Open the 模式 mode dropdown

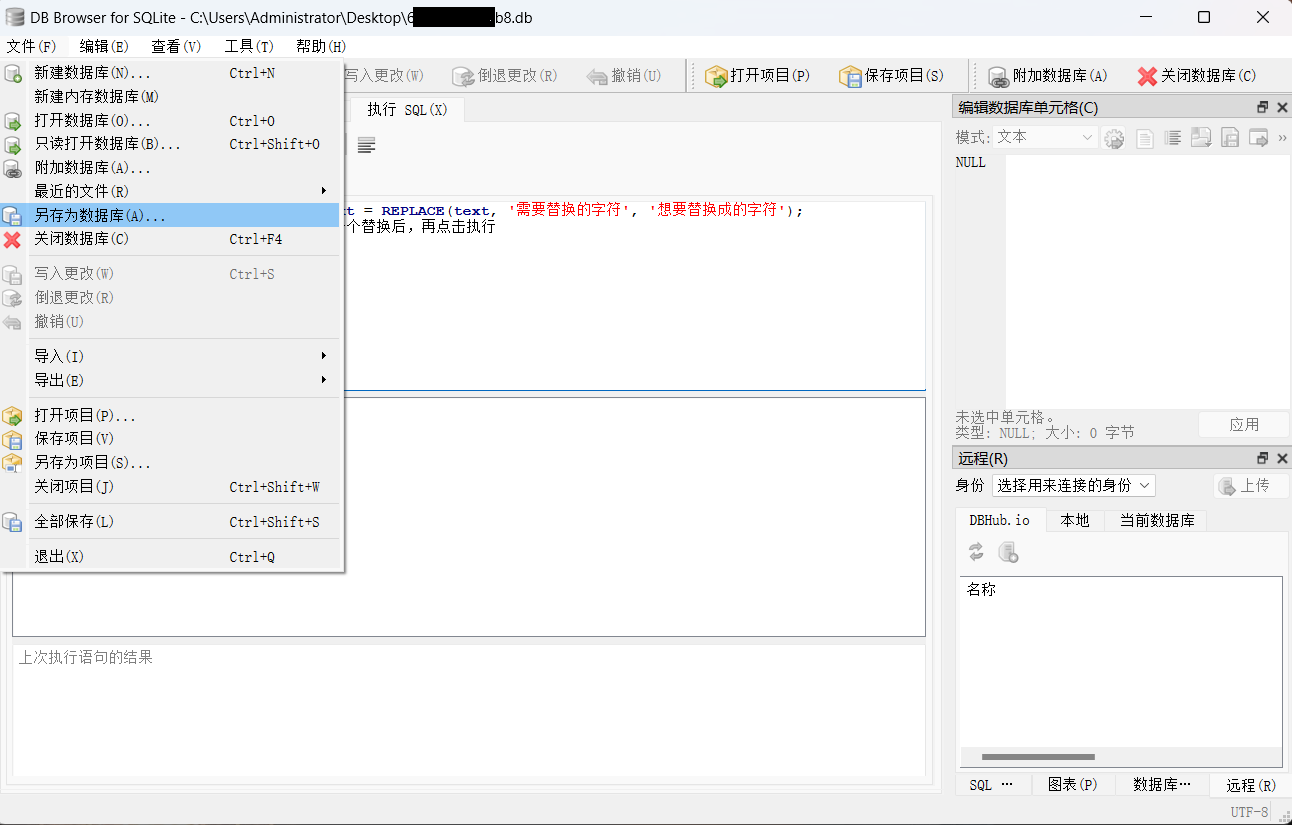tap(1047, 137)
